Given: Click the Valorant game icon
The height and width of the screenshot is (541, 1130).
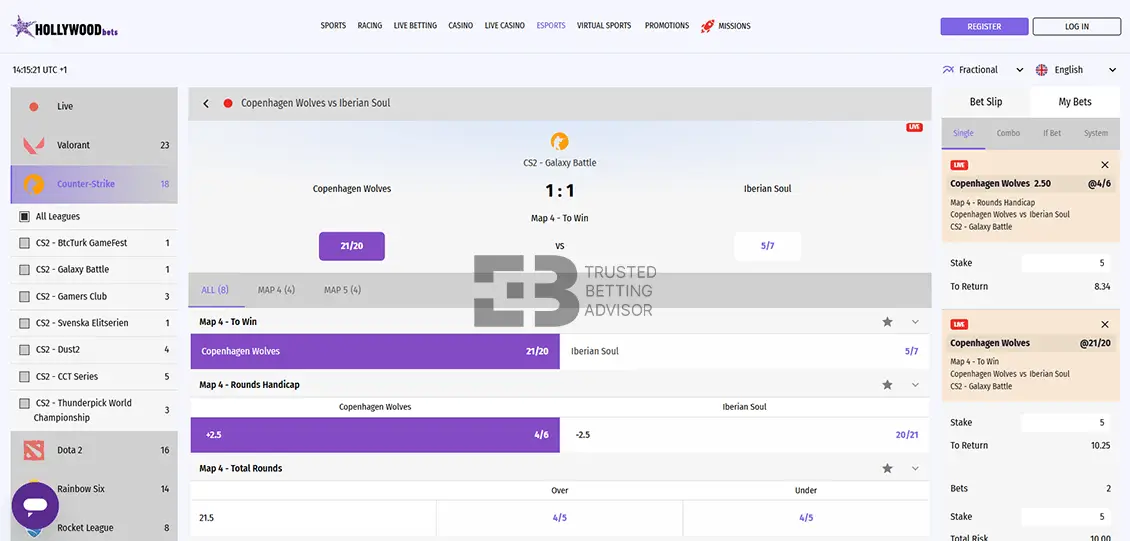Looking at the screenshot, I should point(34,146).
